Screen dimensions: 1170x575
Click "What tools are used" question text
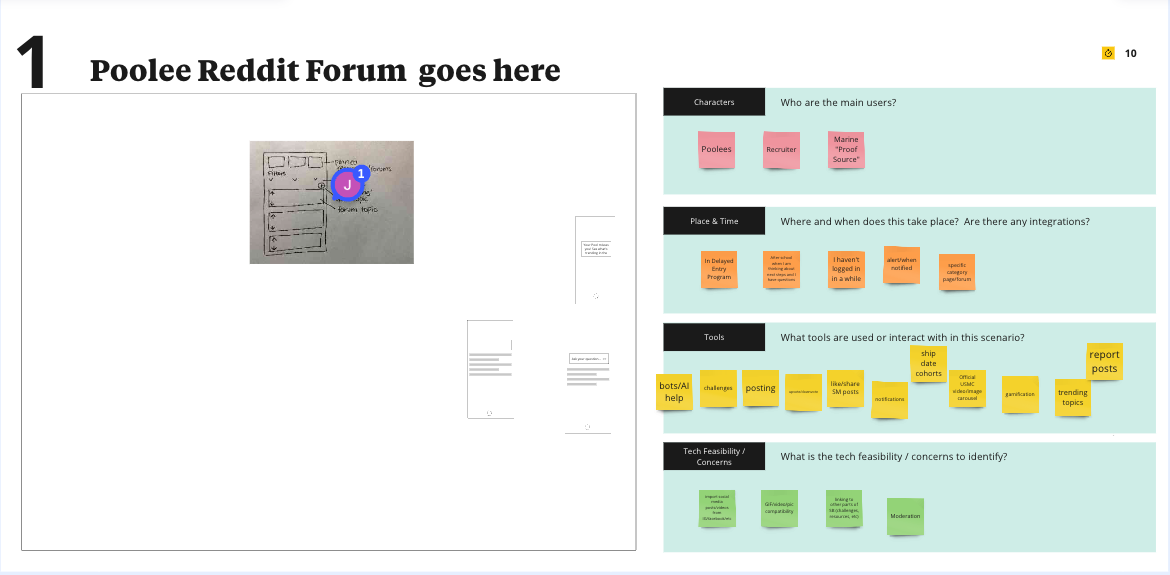pyautogui.click(x=902, y=338)
